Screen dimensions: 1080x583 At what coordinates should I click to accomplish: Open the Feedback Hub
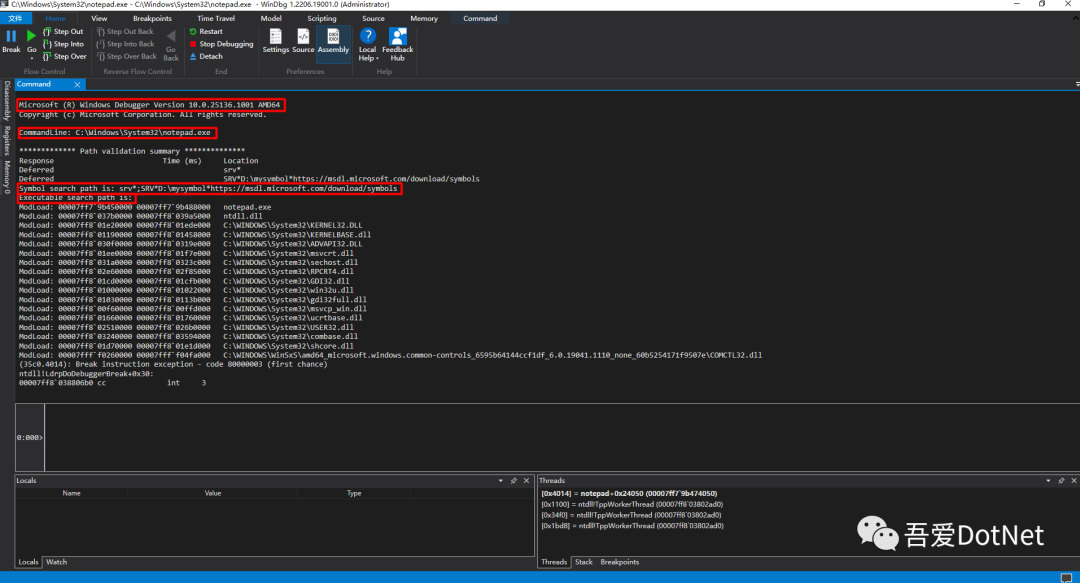point(397,45)
